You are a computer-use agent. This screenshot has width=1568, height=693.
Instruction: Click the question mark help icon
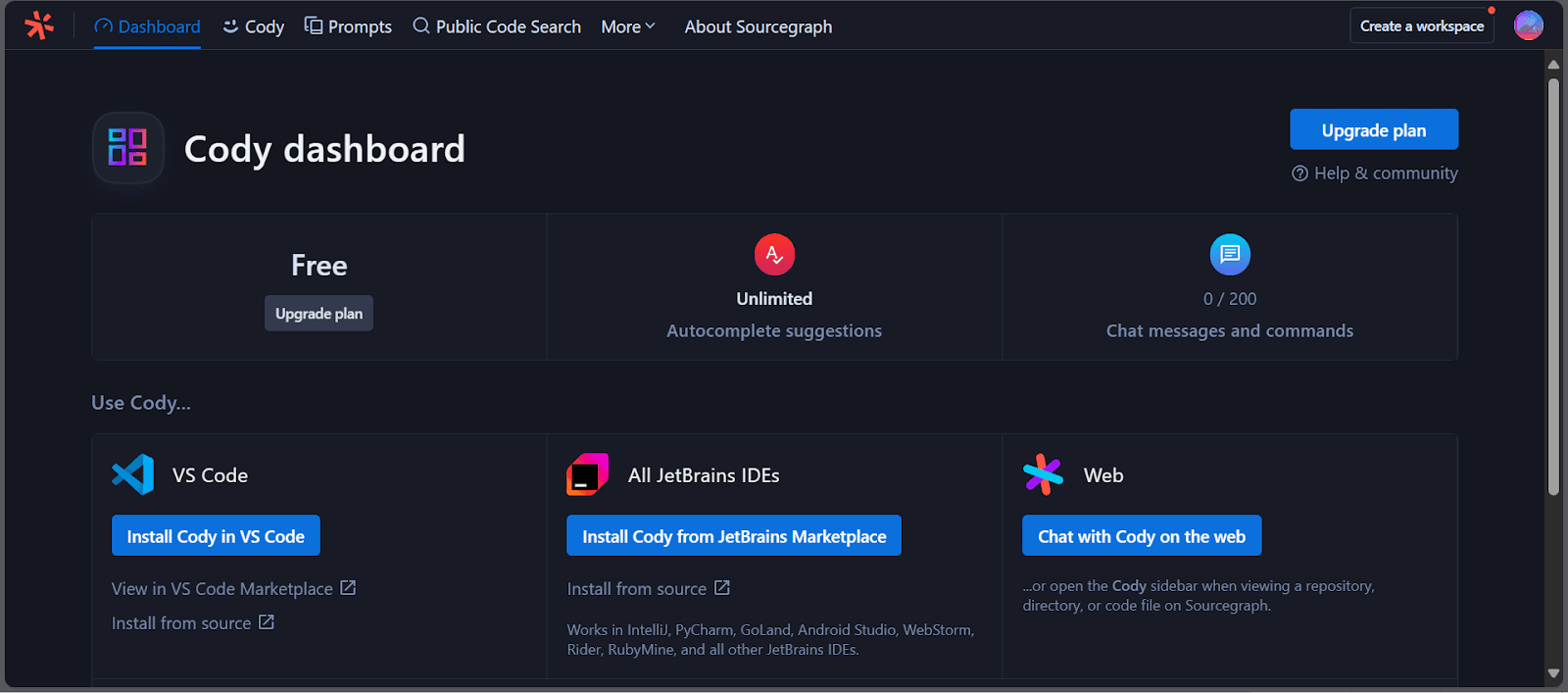1299,173
